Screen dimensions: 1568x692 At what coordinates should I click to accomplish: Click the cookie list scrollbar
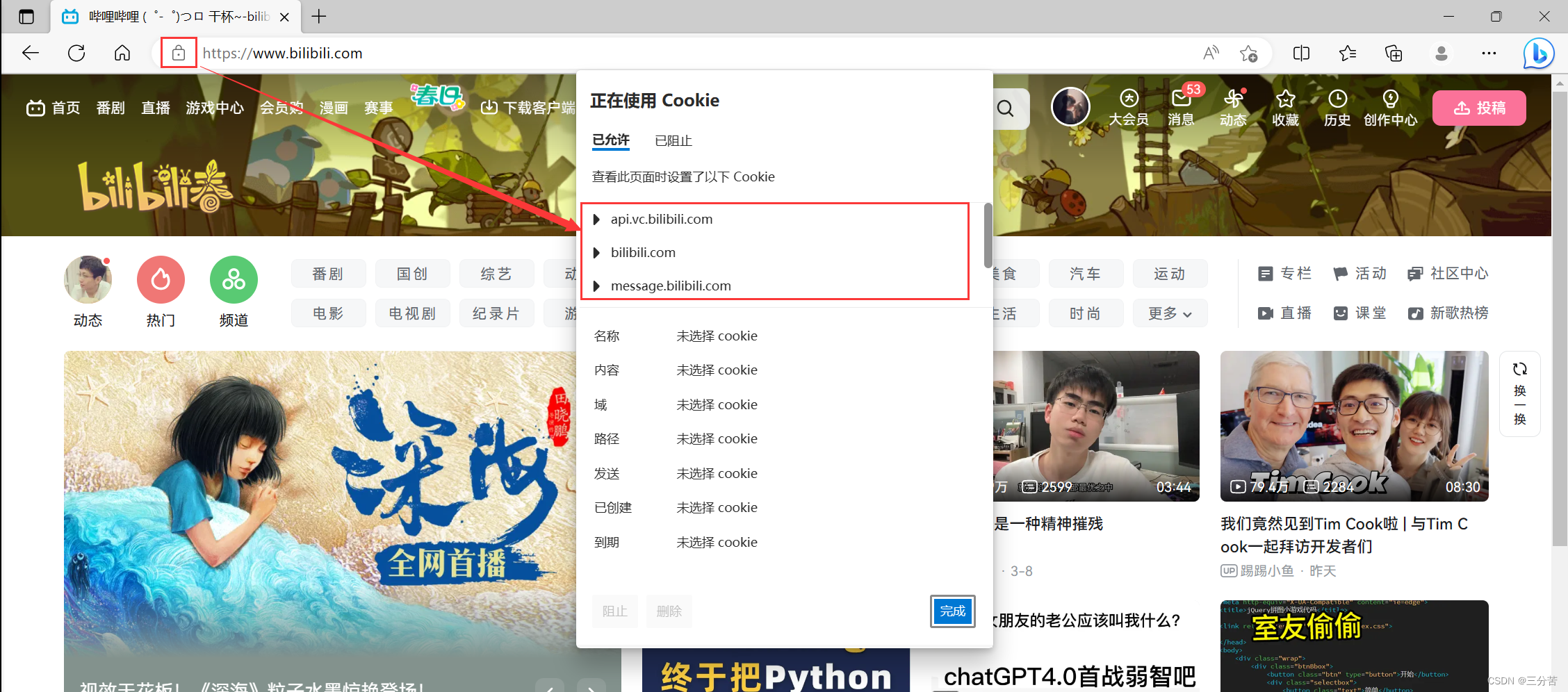tap(988, 236)
